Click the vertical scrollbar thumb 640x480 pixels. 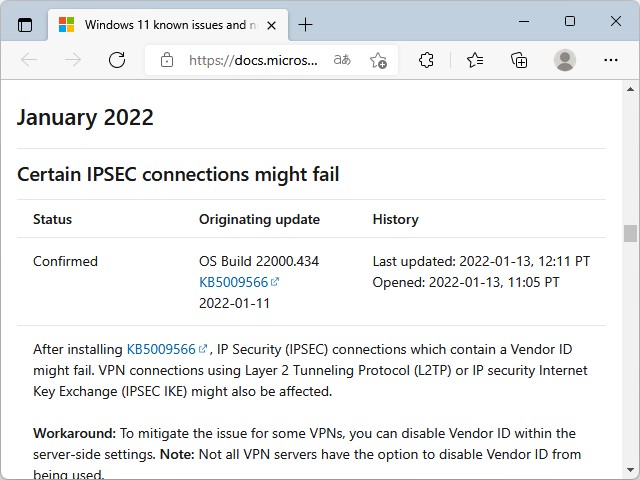tap(630, 233)
